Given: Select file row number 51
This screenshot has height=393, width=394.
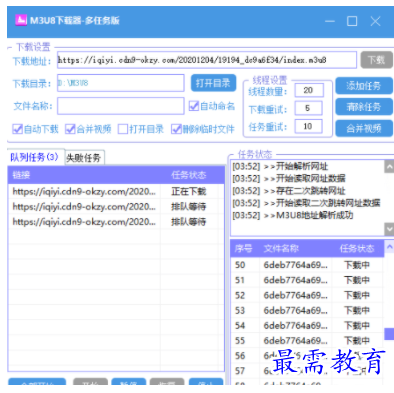Looking at the screenshot, I should (307, 280).
